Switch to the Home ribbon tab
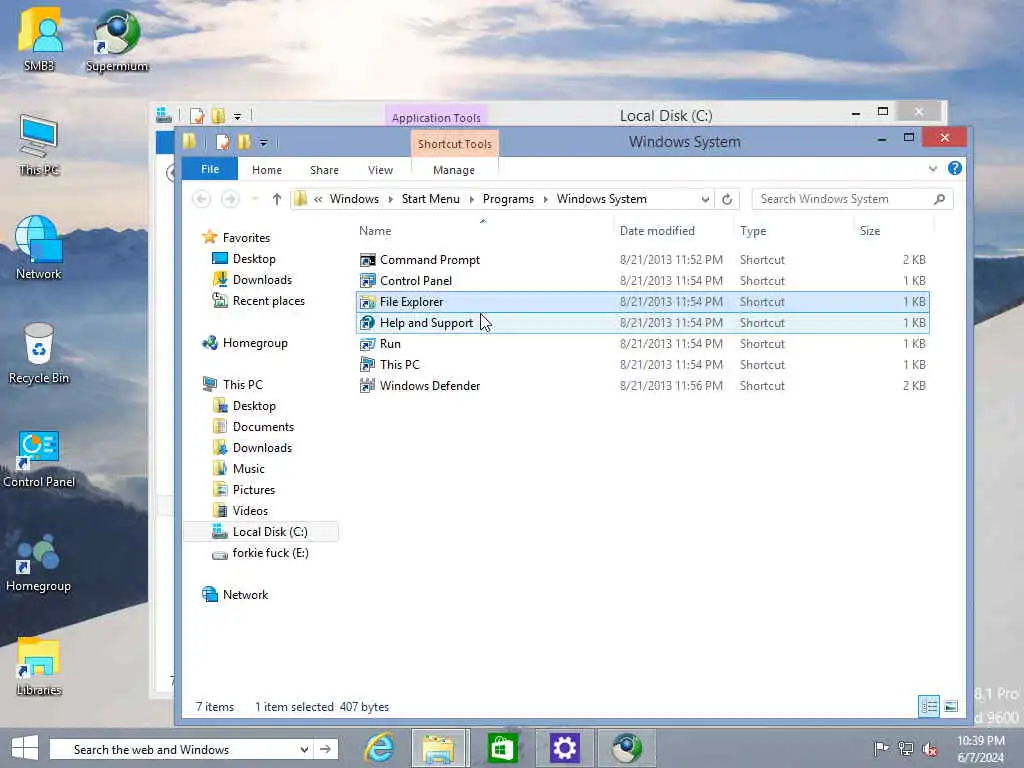The height and width of the screenshot is (768, 1024). pyautogui.click(x=266, y=170)
